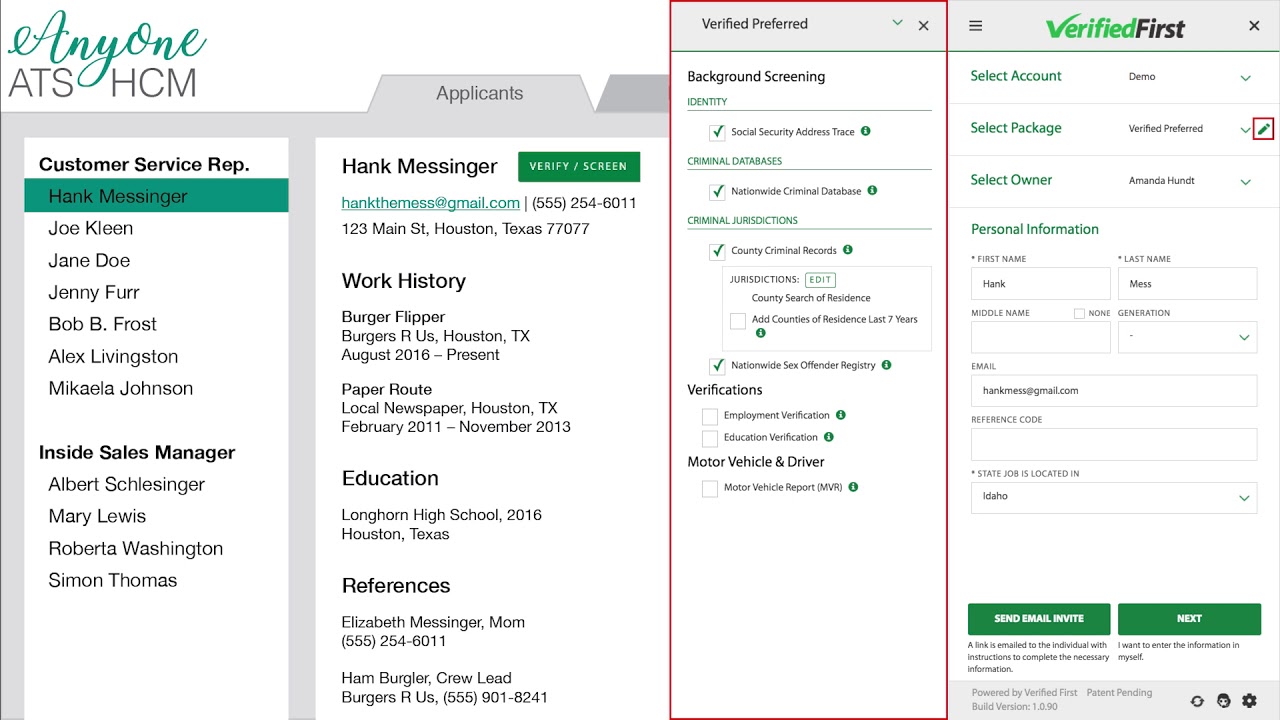Uncheck County Criminal Records

point(717,251)
